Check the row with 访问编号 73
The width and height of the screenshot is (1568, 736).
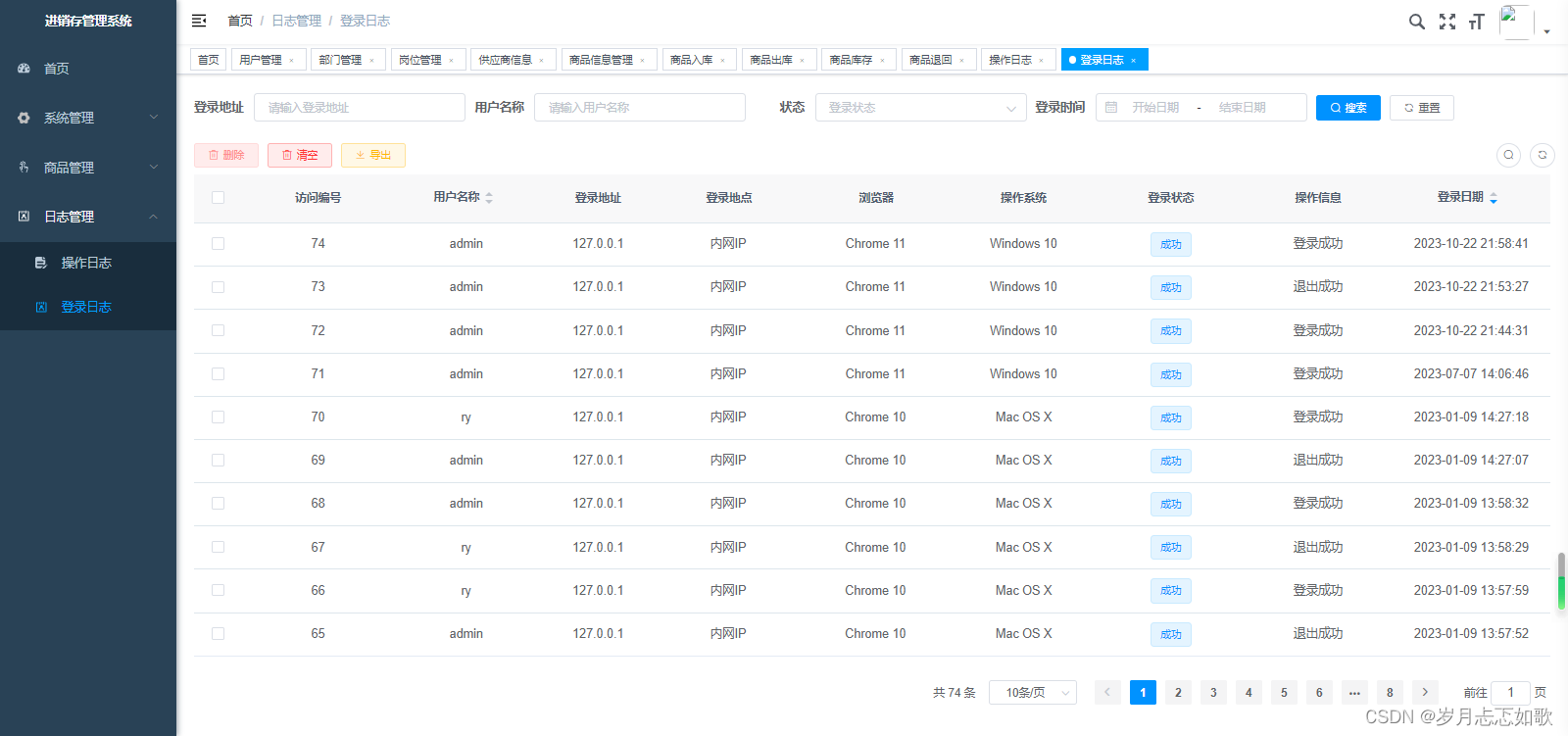(x=218, y=287)
